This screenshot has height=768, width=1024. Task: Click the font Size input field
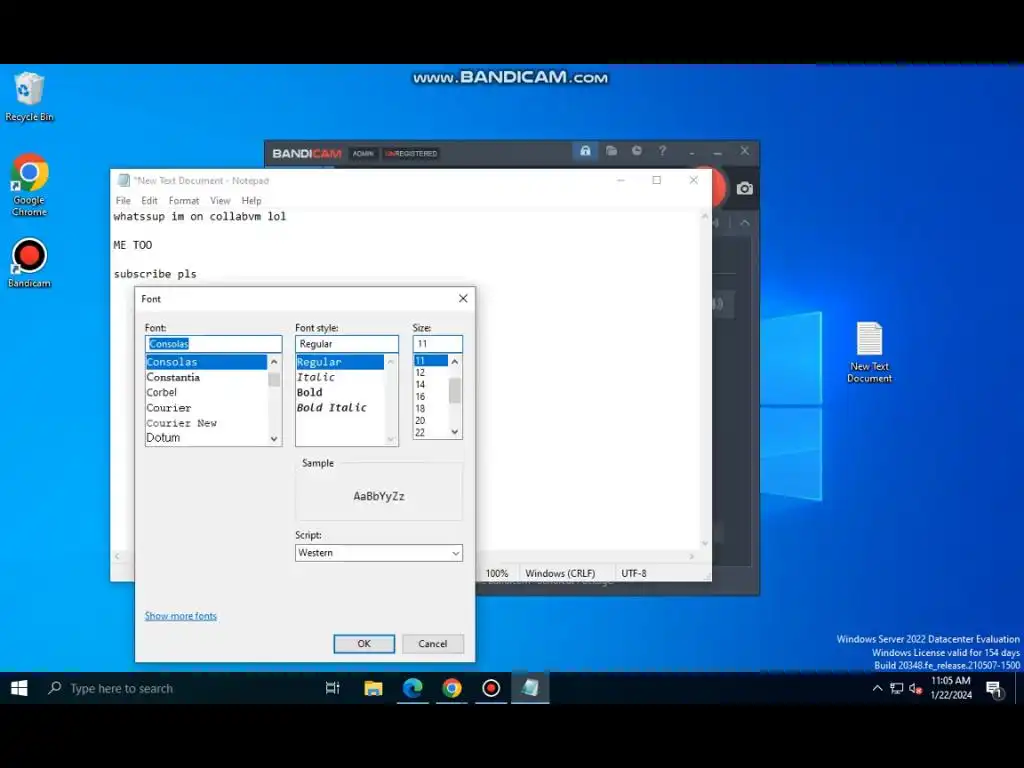[438, 344]
